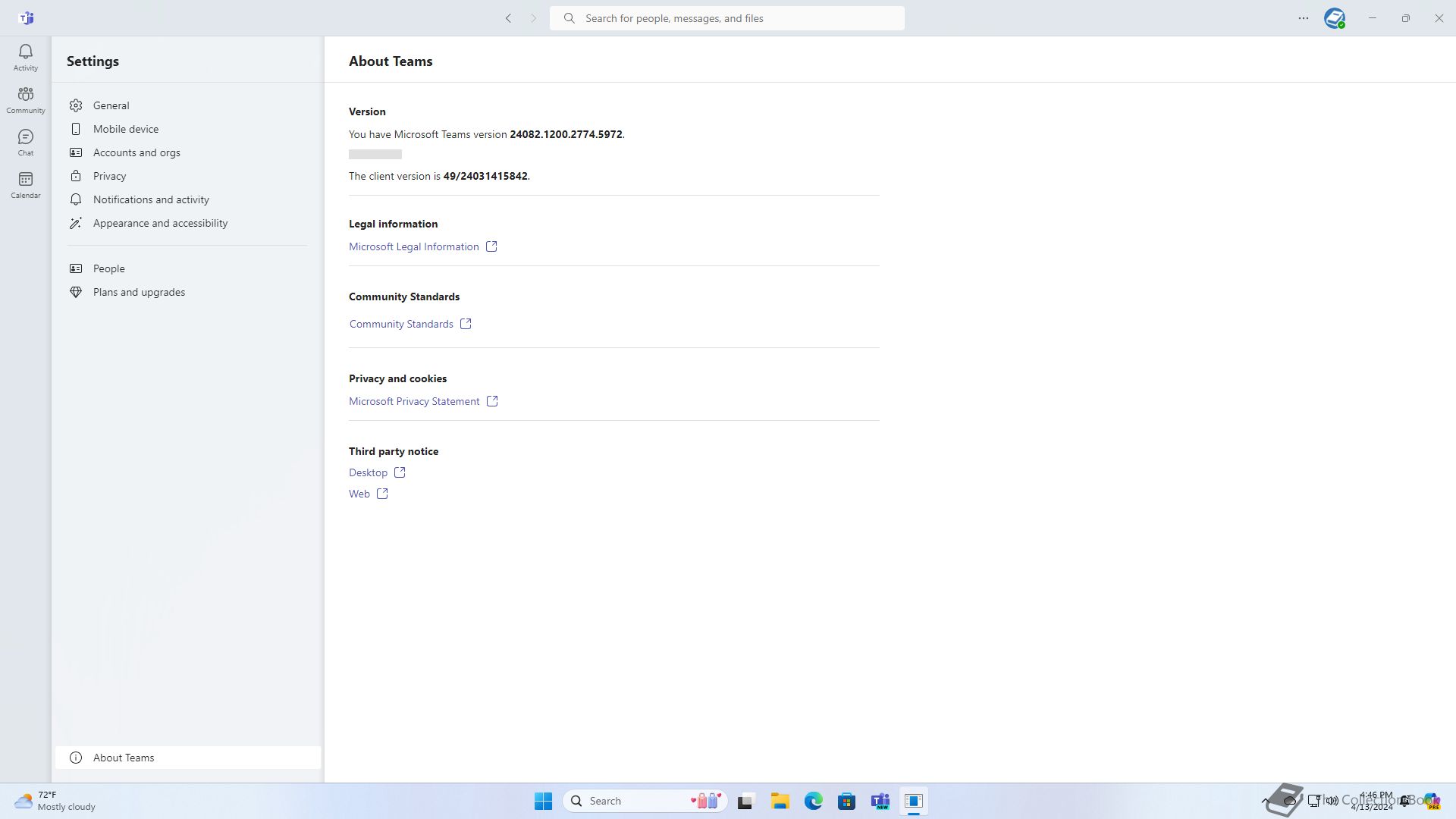Click external link icon beside Community Standards
This screenshot has height=819, width=1456.
tap(466, 324)
